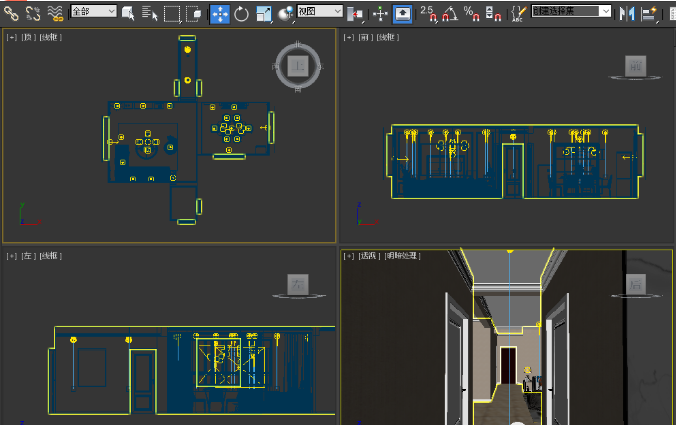This screenshot has height=425, width=676.
Task: Toggle the 2.5D Snaps button
Action: click(x=428, y=13)
